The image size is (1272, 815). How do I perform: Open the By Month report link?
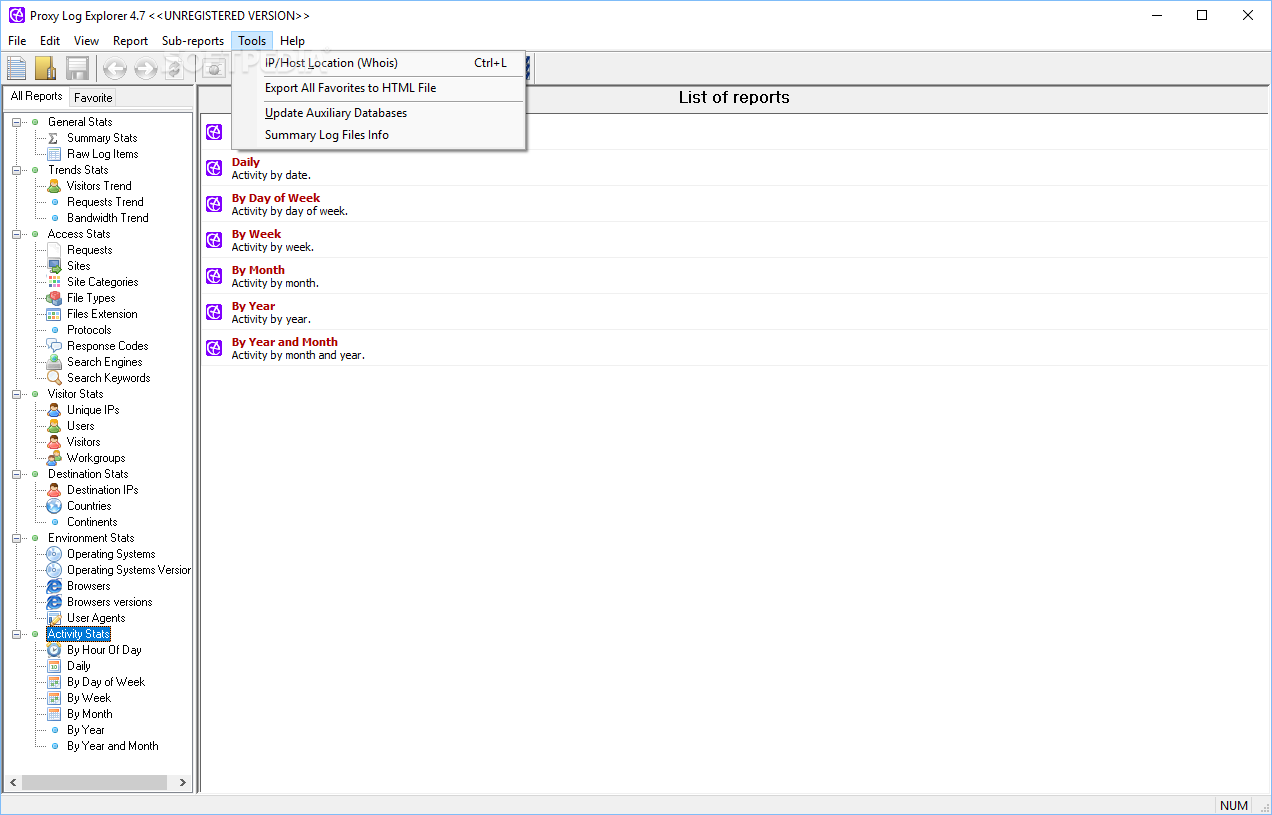pos(258,270)
